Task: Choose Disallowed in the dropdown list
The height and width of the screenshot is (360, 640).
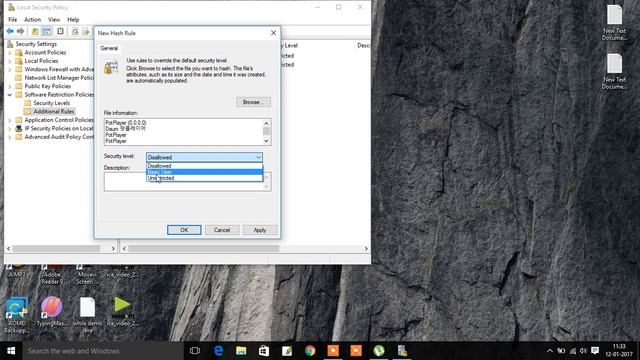Action: (x=204, y=166)
